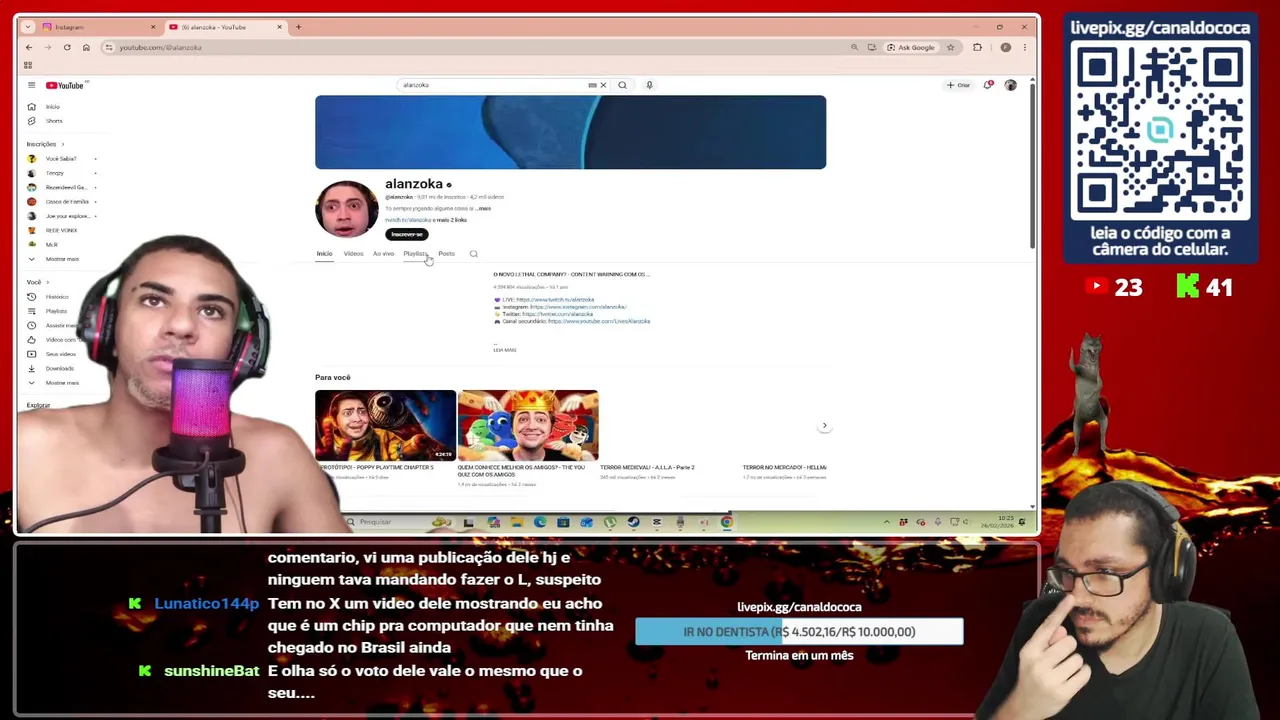Viewport: 1280px width, 720px height.
Task: Click the Criar button
Action: point(958,85)
